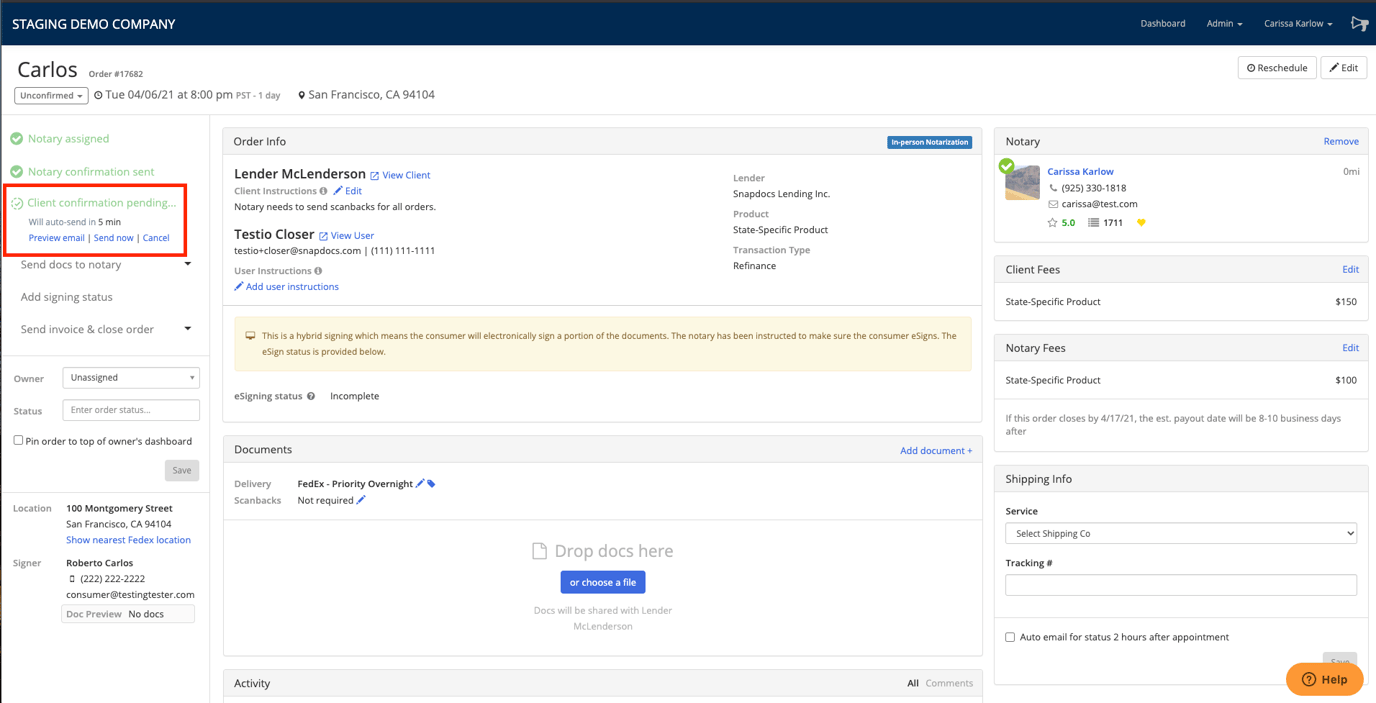The height and width of the screenshot is (703, 1376).
Task: Click the yellow heart favorite icon for Carissa Karlow
Action: point(1141,222)
